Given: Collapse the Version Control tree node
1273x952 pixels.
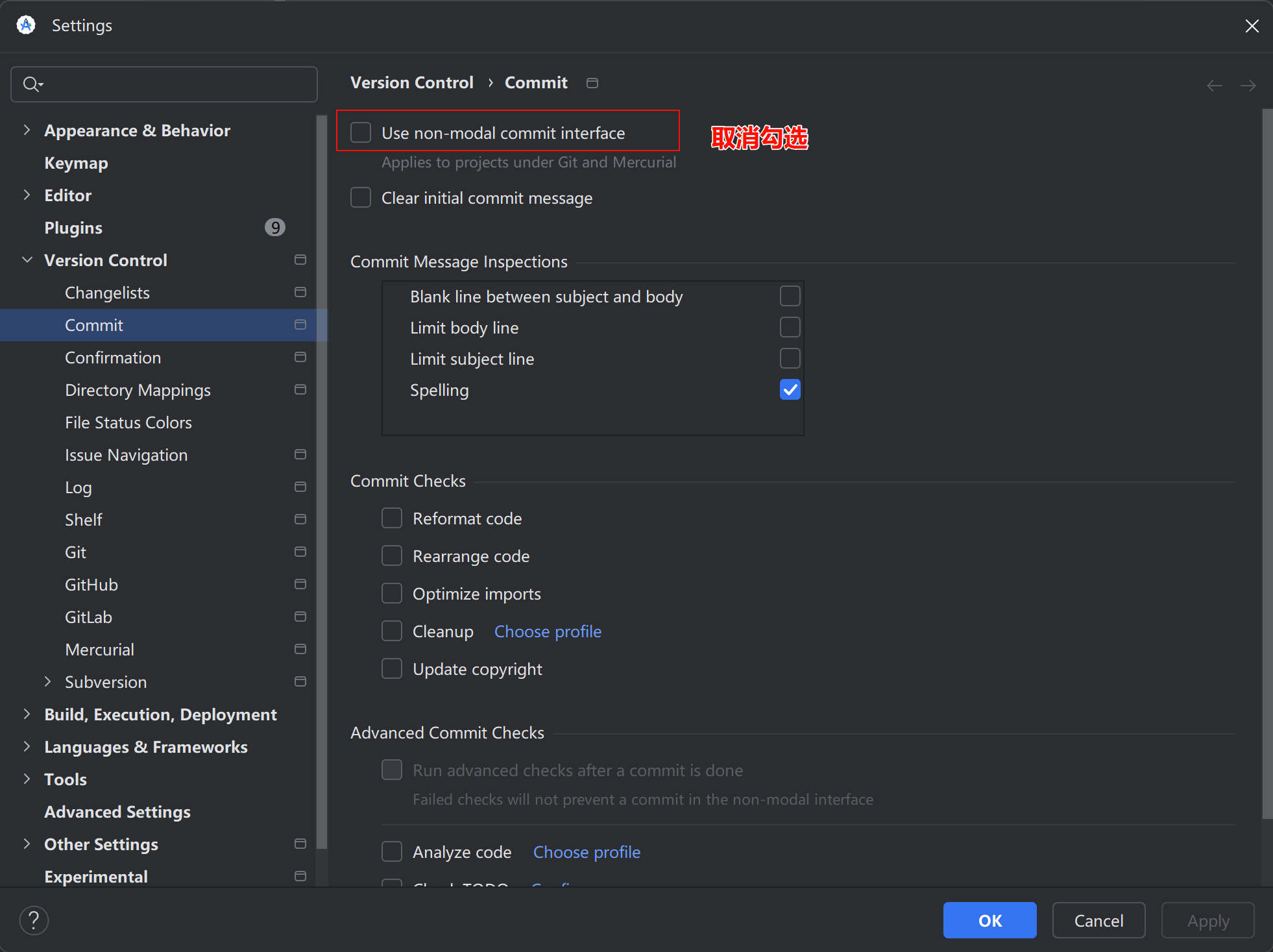Looking at the screenshot, I should pyautogui.click(x=27, y=260).
